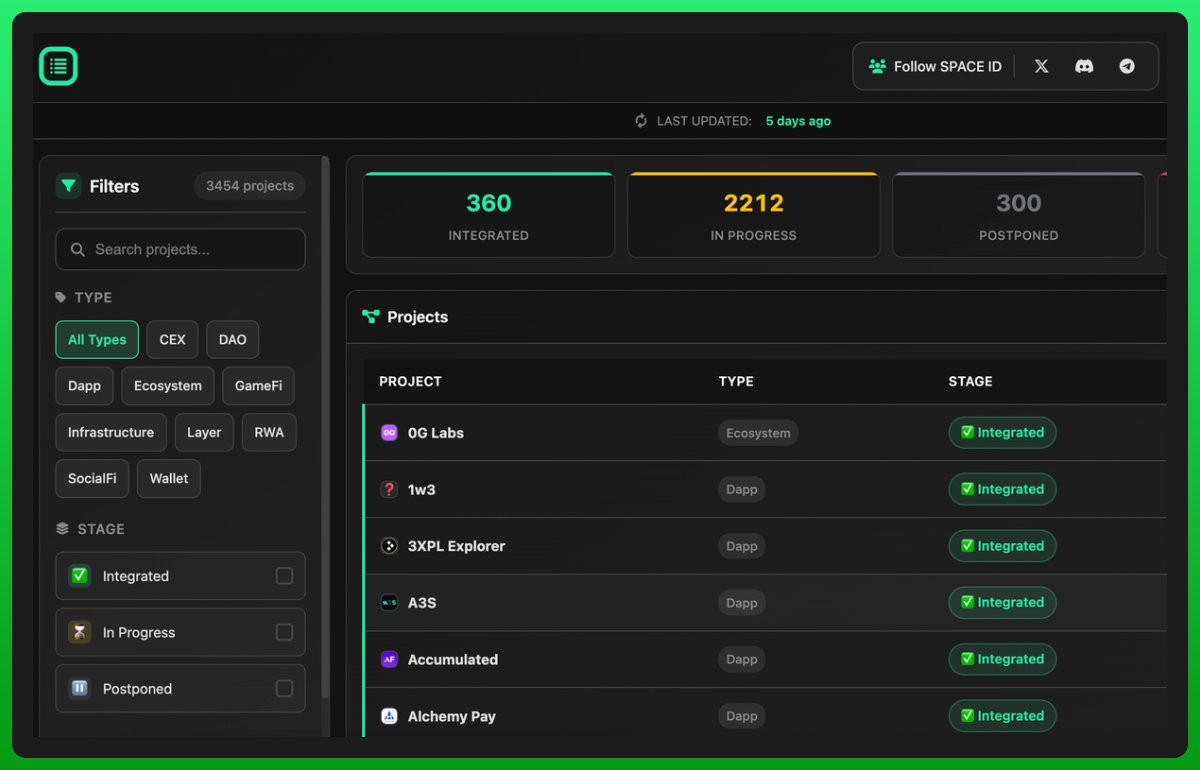Click the 3454 projects count badge
Viewport: 1200px width, 770px height.
250,186
